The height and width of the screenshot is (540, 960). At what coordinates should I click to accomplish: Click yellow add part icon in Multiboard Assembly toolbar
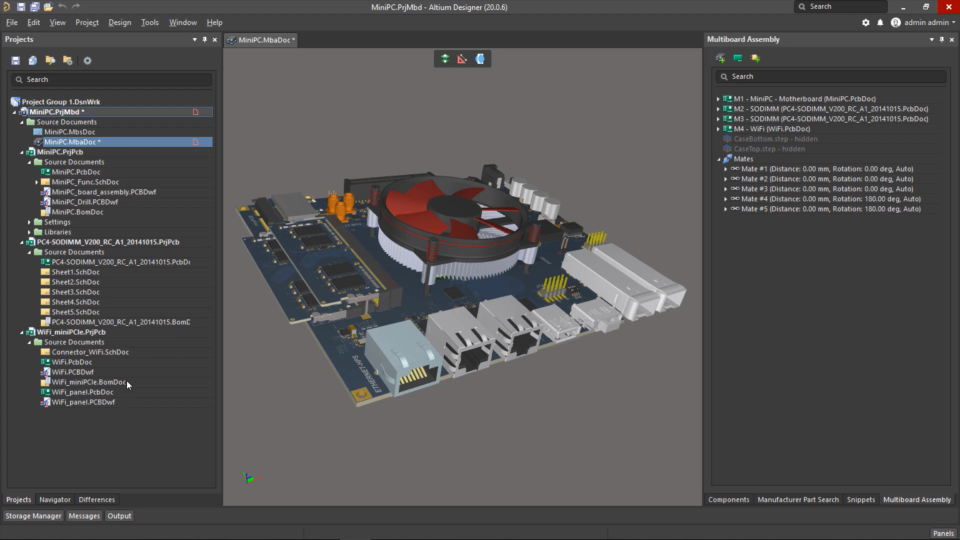pos(756,58)
